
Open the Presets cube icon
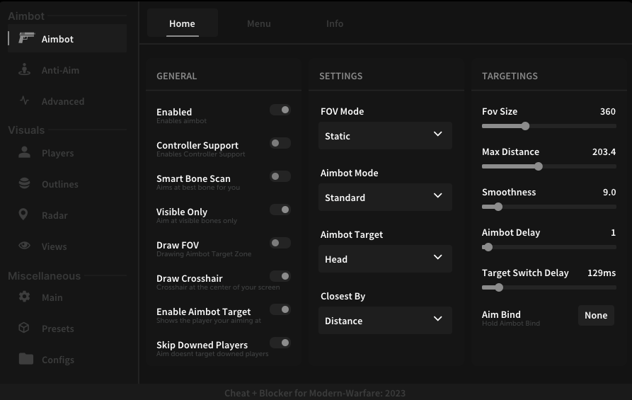(24, 328)
